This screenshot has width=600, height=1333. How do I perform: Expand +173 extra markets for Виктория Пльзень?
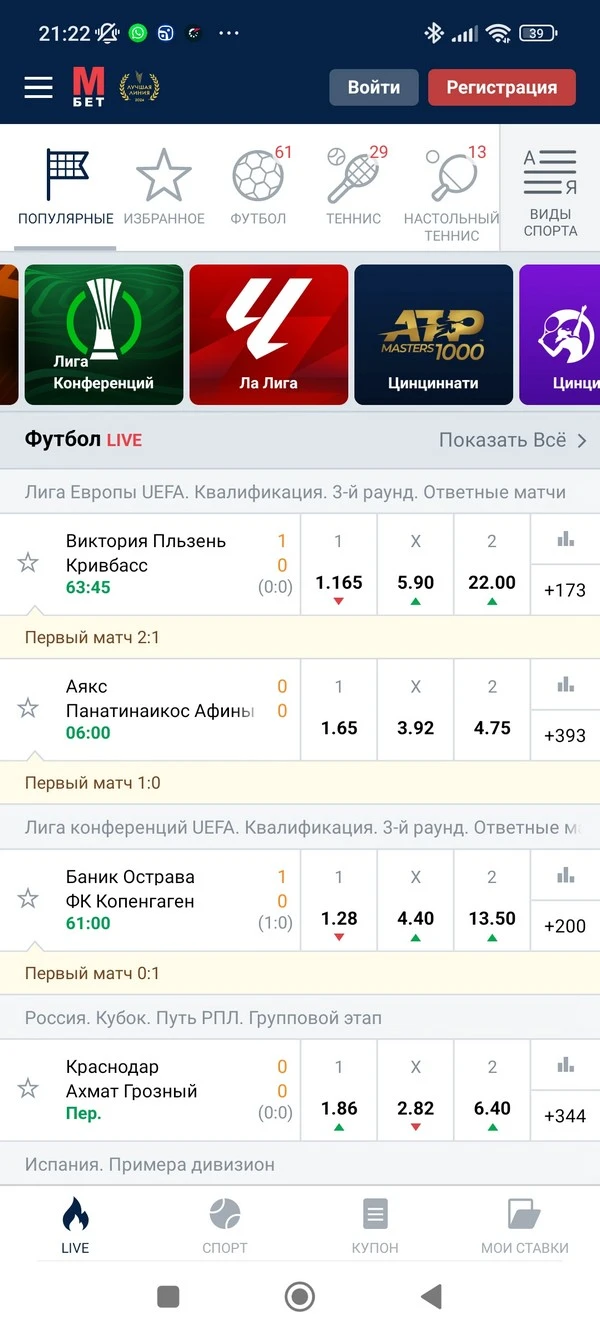coord(565,590)
